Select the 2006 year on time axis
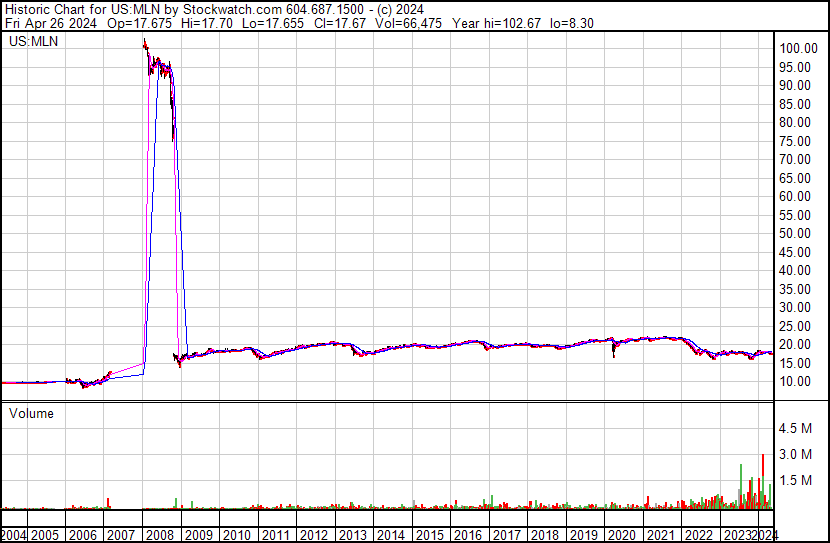Viewport: 830px width, 543px height. point(83,535)
